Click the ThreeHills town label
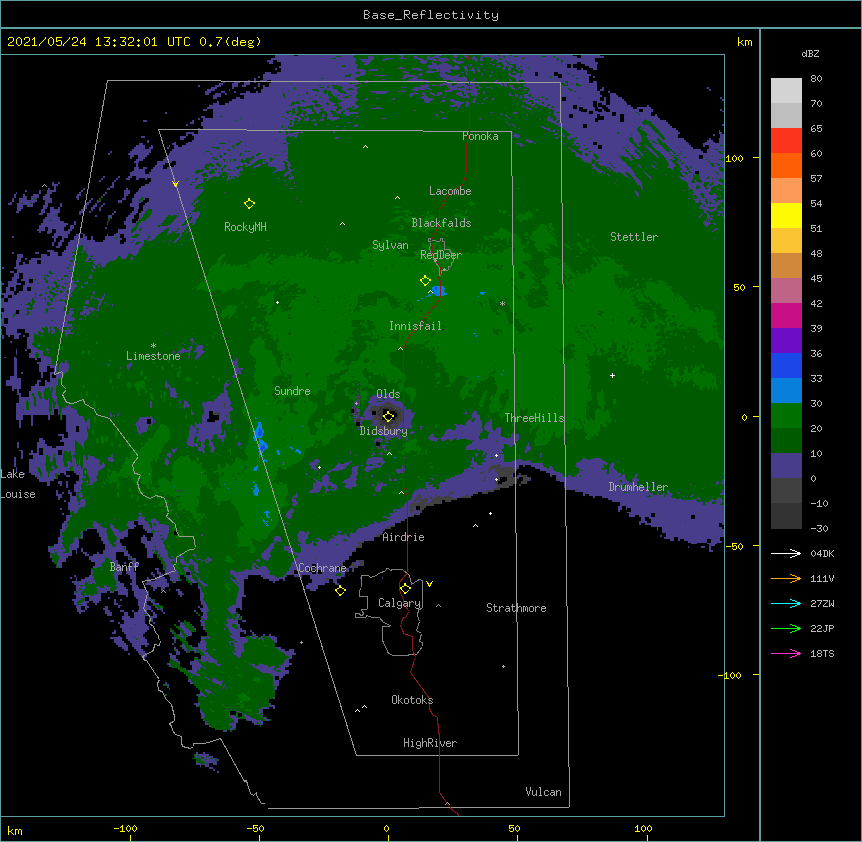 click(x=535, y=418)
